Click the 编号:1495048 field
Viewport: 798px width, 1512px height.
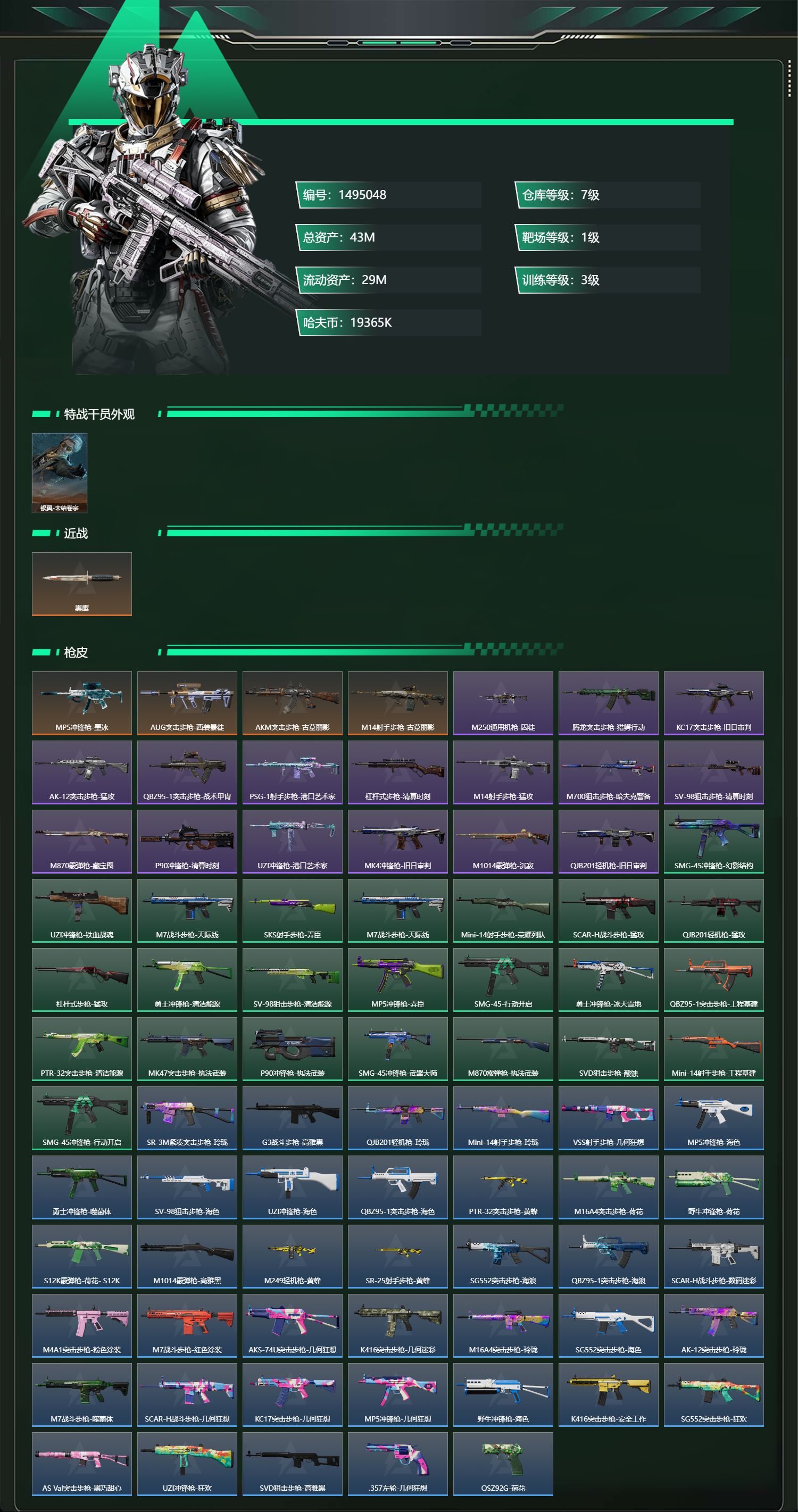(388, 195)
